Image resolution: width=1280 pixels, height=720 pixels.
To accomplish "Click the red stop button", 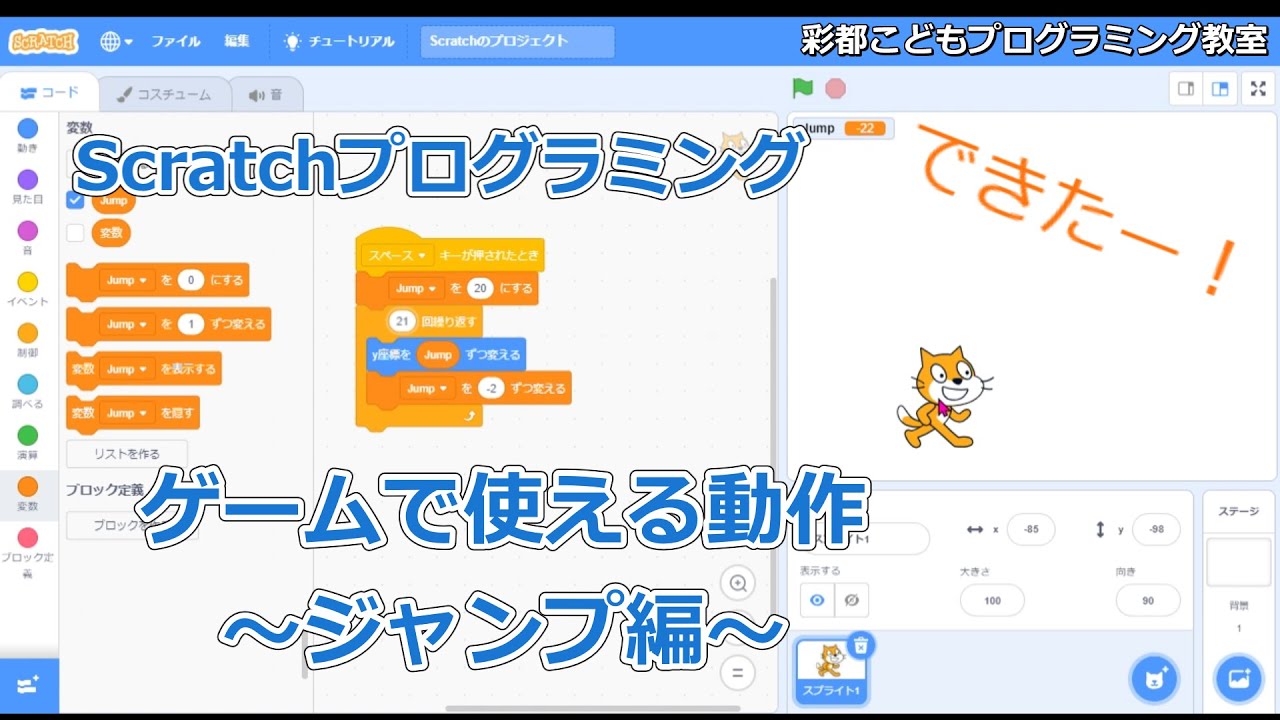I will [x=835, y=89].
